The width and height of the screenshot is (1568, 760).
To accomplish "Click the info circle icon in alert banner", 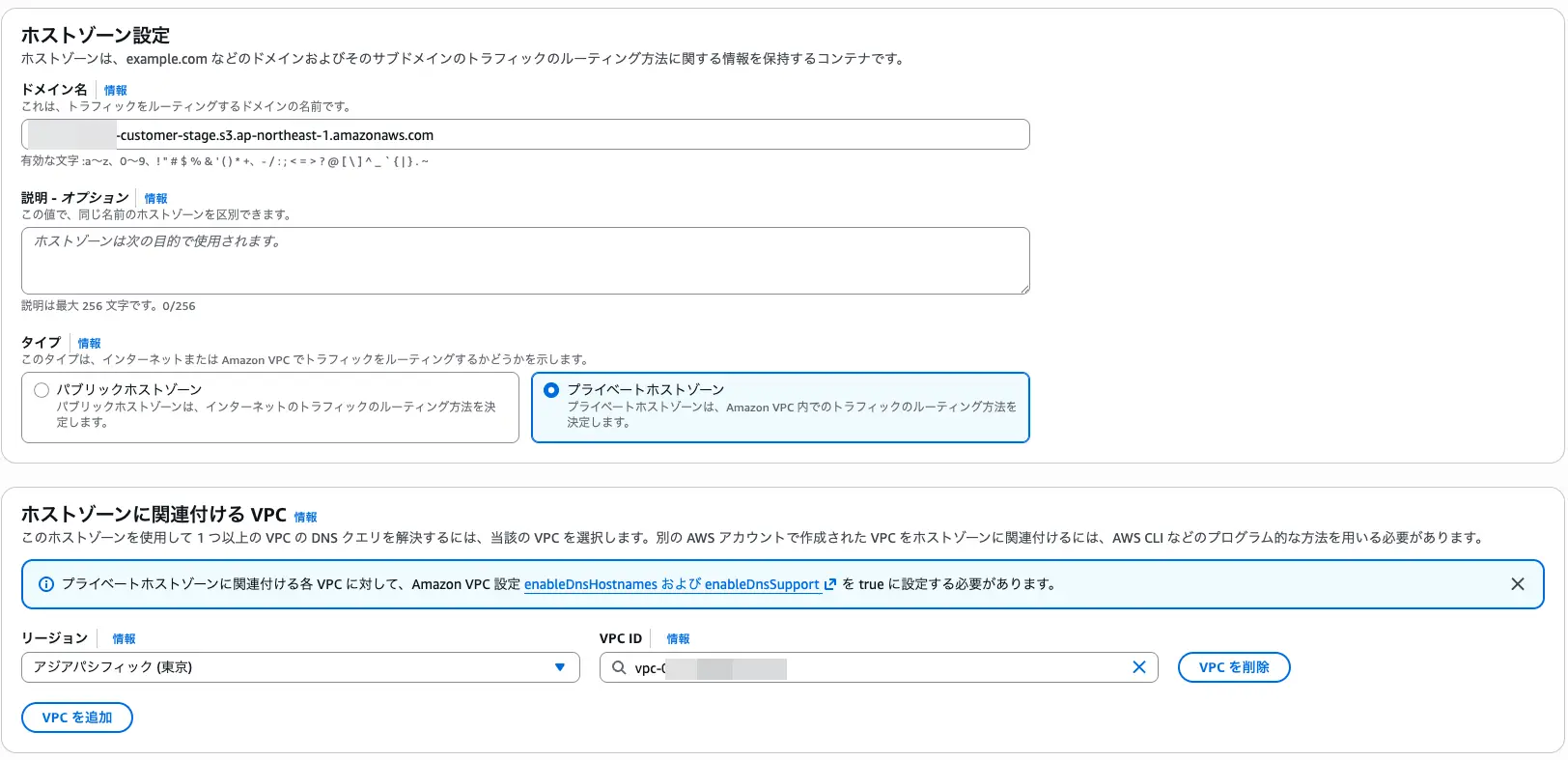I will tap(45, 584).
